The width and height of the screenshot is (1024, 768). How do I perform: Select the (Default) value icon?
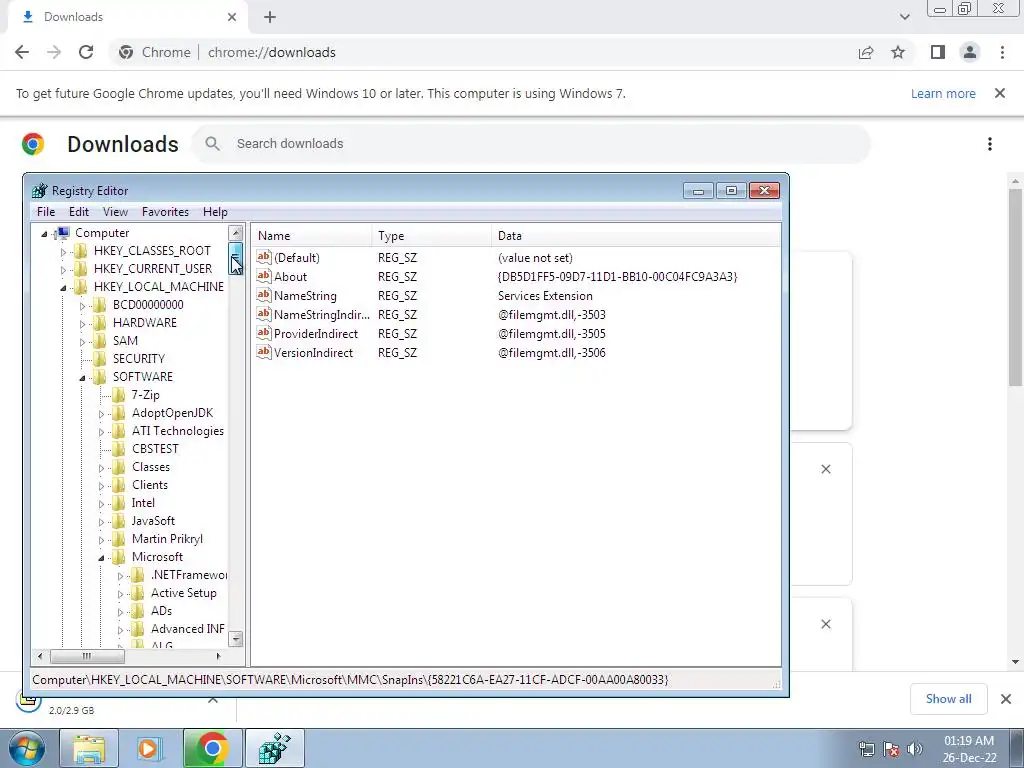264,257
